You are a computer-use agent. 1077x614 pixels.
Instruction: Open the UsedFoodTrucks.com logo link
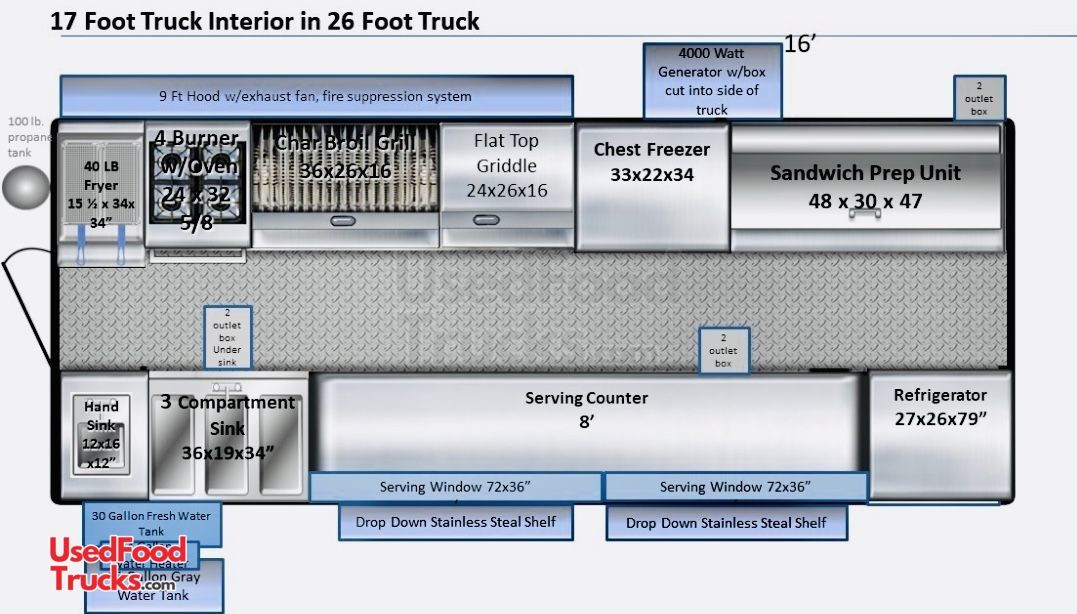pyautogui.click(x=118, y=564)
